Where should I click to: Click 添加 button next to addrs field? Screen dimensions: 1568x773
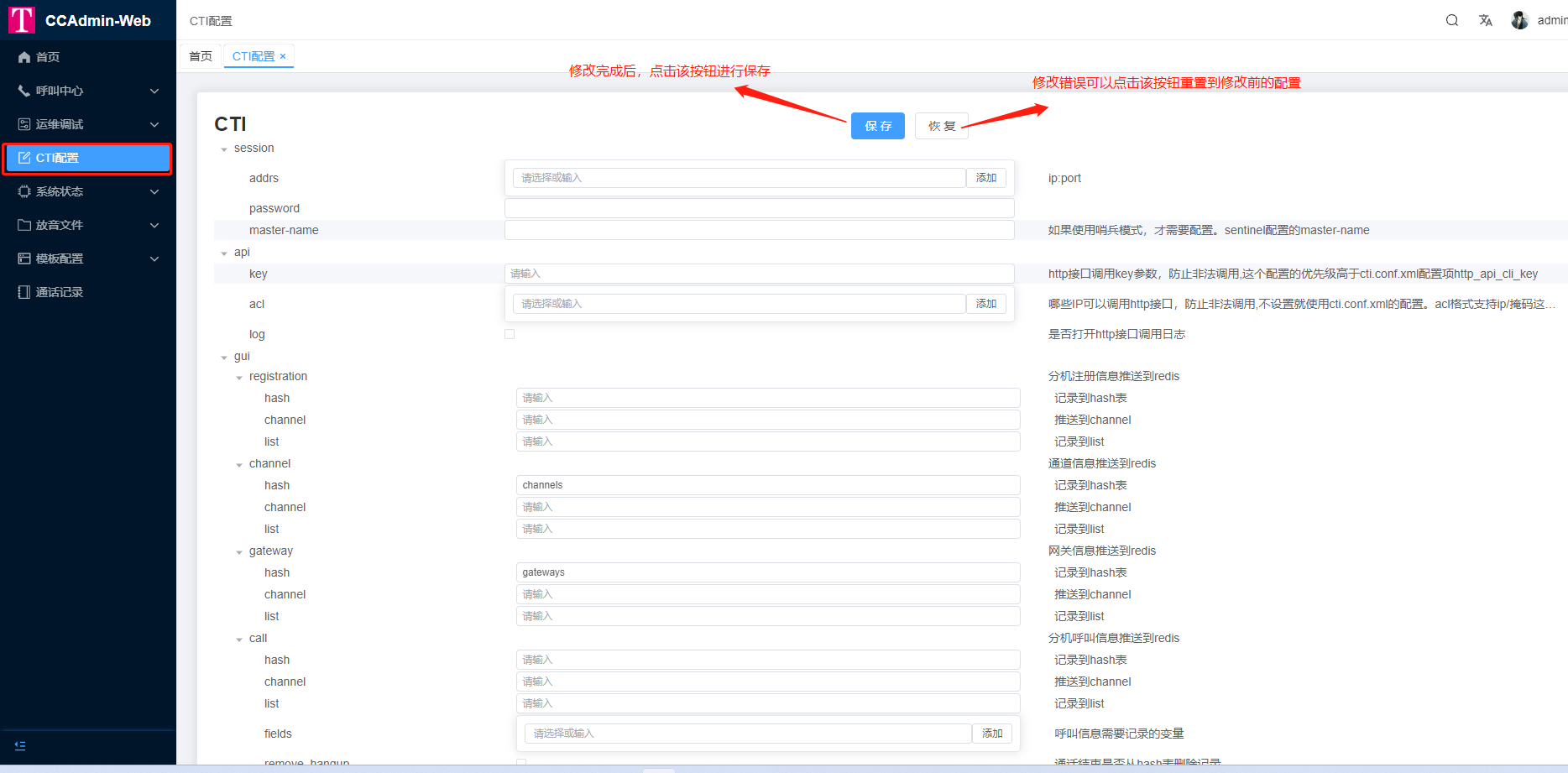(x=985, y=178)
